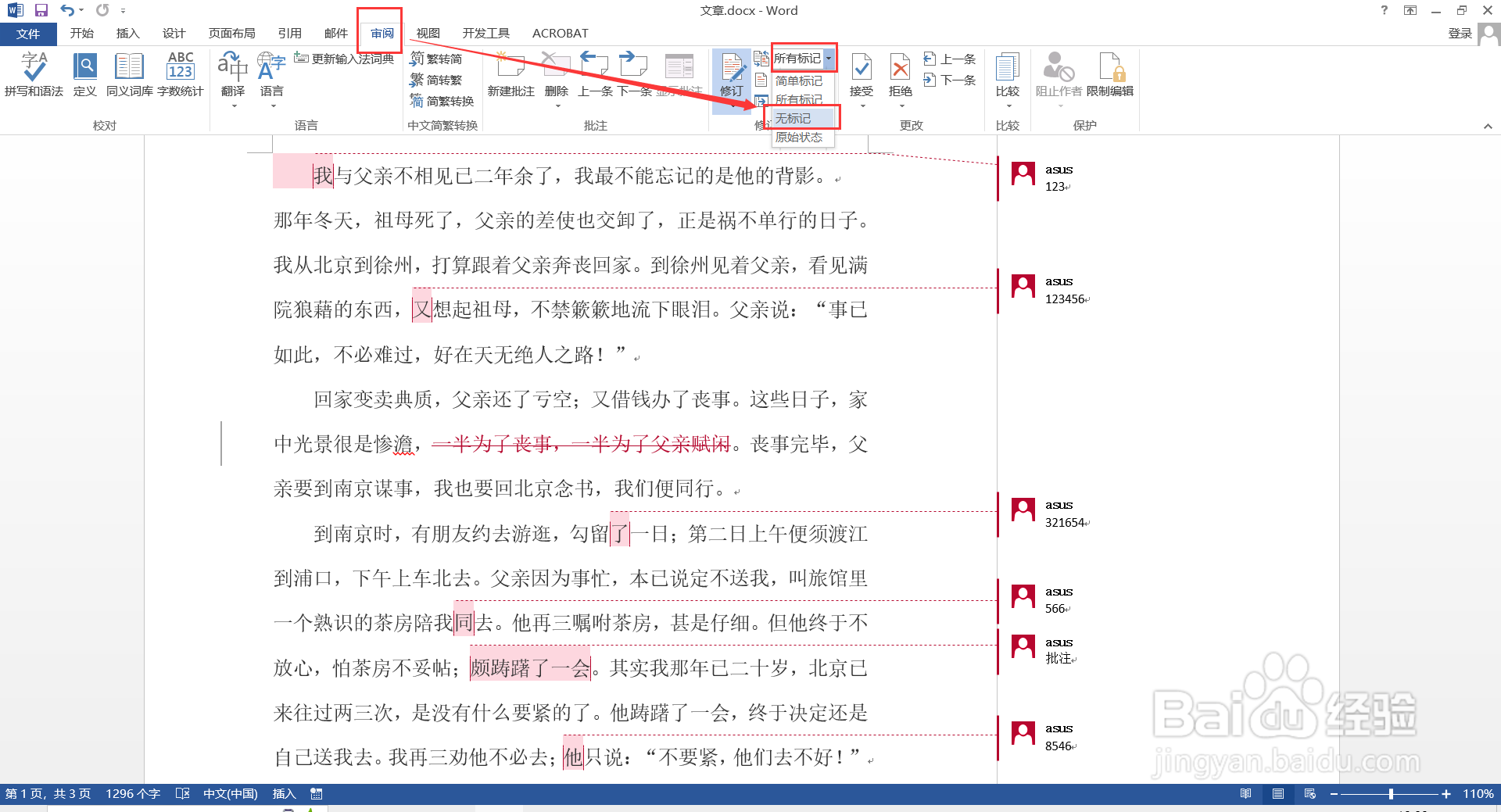This screenshot has height=812, width=1501.
Task: Expand Undo history dropdown arrow
Action: point(81,10)
